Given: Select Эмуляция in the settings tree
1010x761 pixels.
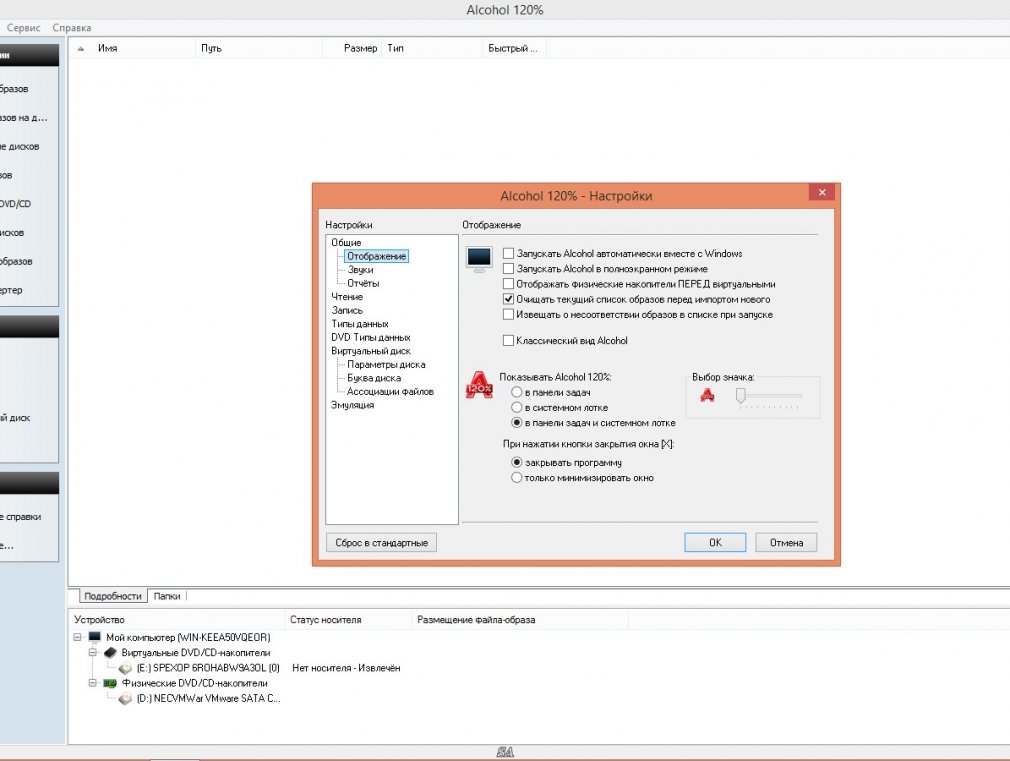Looking at the screenshot, I should pyautogui.click(x=352, y=405).
